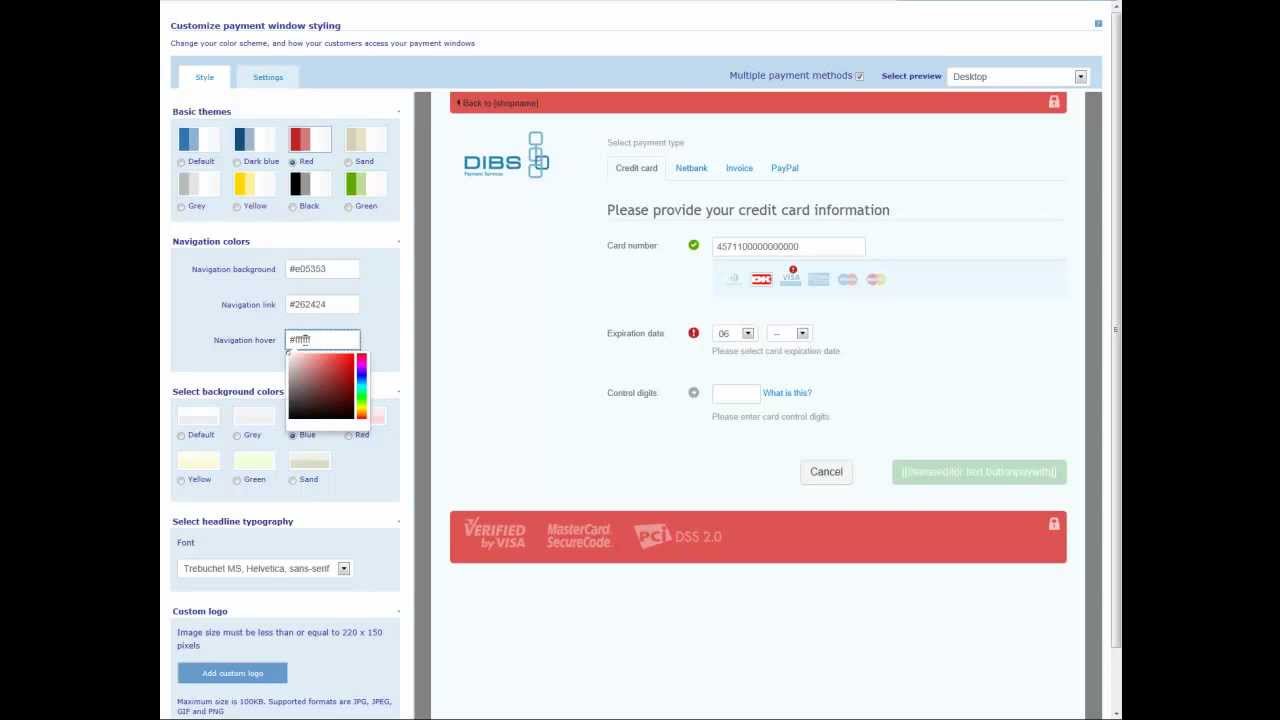
Task: Click the green checkmark beside Card number
Action: tap(693, 245)
